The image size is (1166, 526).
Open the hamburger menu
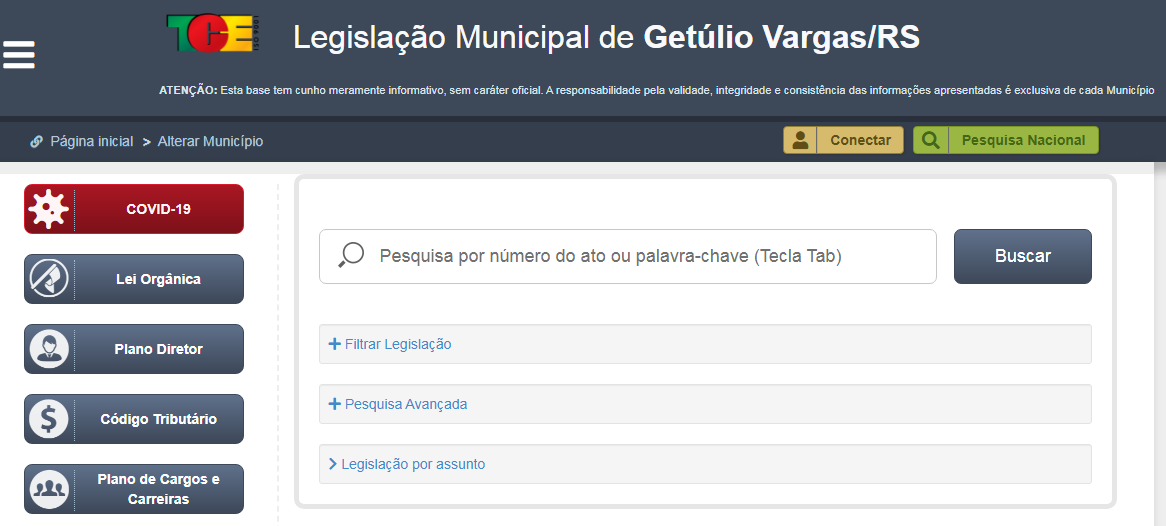(x=19, y=55)
